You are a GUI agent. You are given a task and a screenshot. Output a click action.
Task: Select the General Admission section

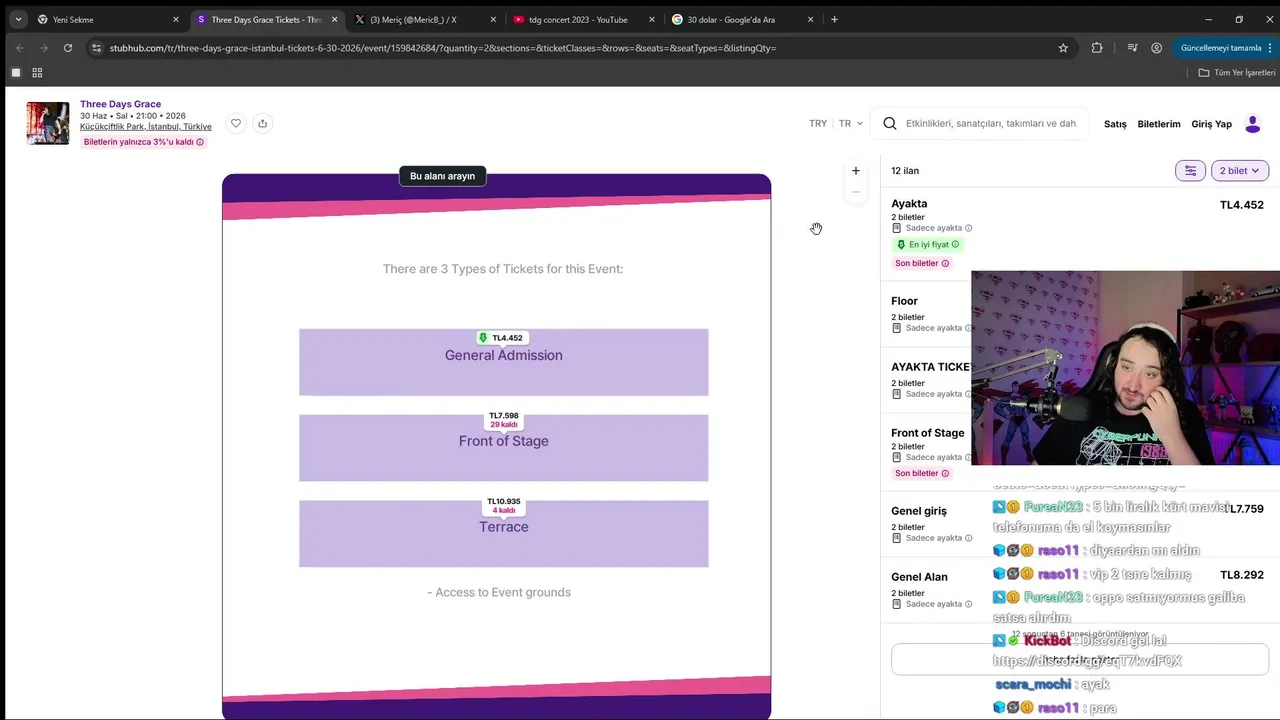point(503,362)
